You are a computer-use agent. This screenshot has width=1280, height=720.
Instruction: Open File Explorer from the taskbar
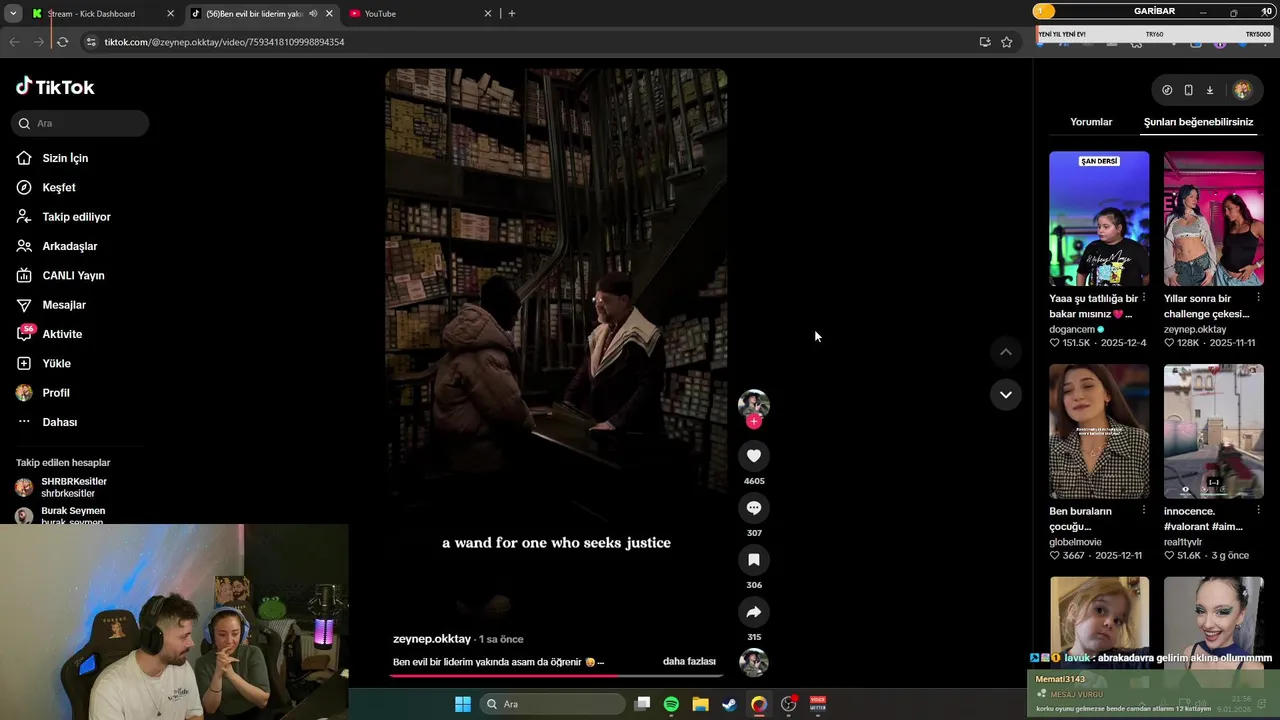700,704
